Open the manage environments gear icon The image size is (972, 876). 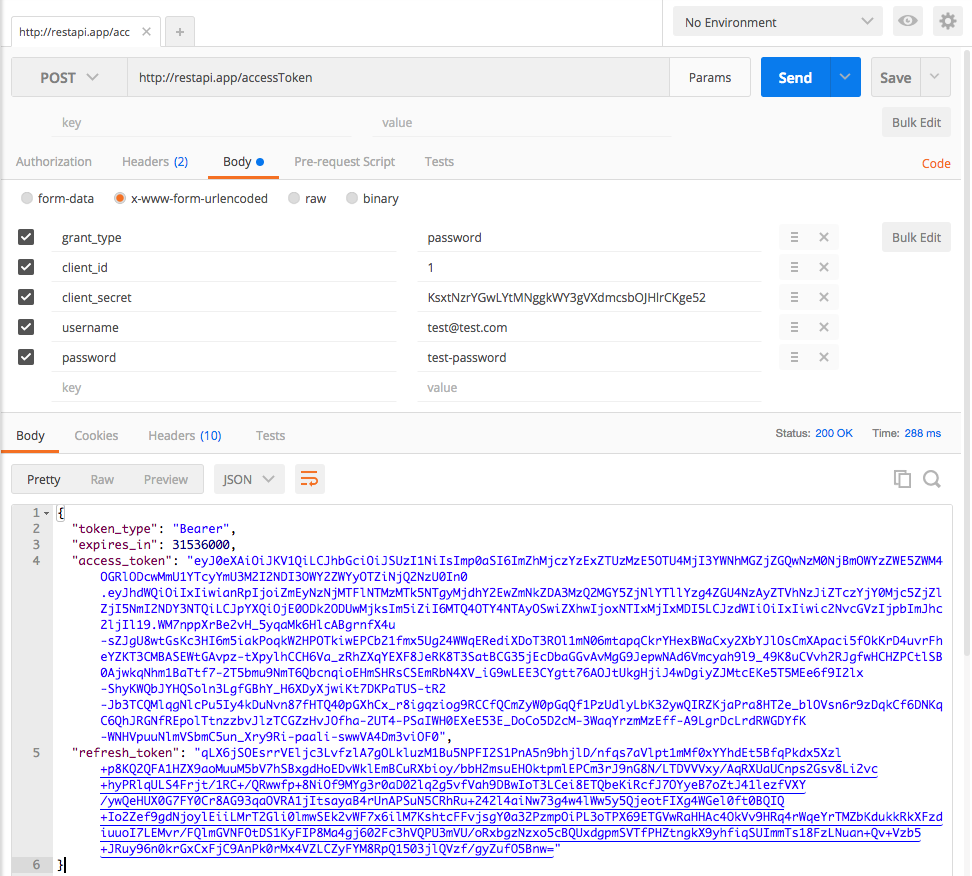coord(946,22)
